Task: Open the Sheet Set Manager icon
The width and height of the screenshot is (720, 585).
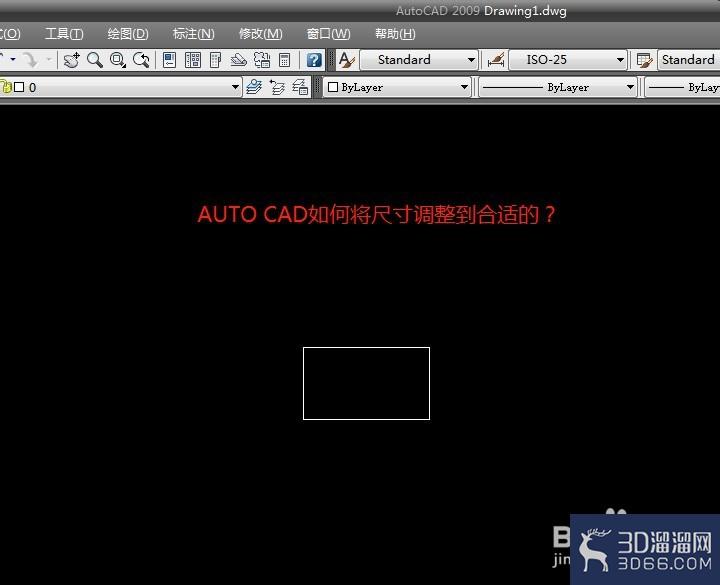Action: pyautogui.click(x=238, y=60)
